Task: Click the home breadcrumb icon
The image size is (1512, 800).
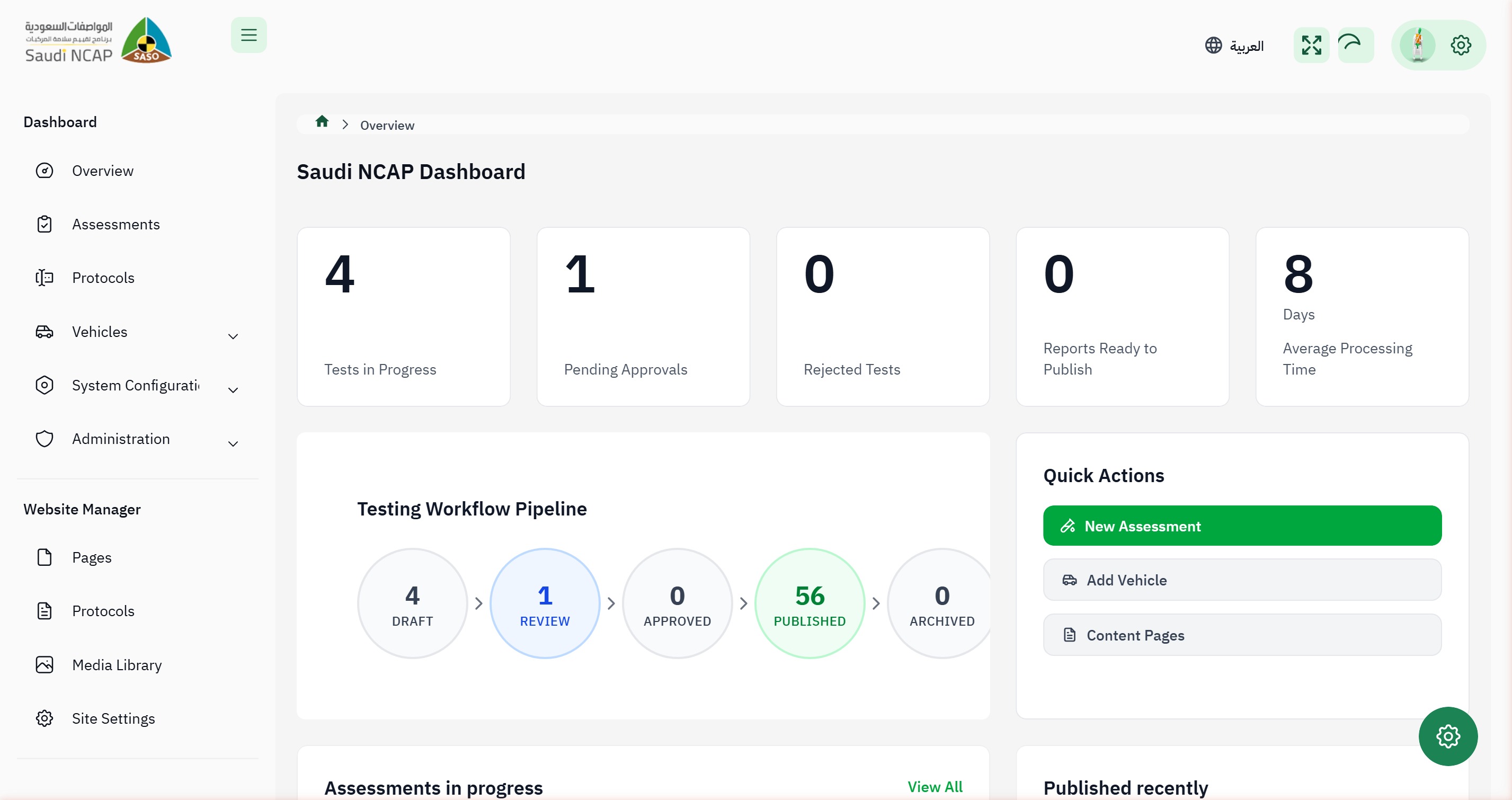Action: [x=322, y=121]
